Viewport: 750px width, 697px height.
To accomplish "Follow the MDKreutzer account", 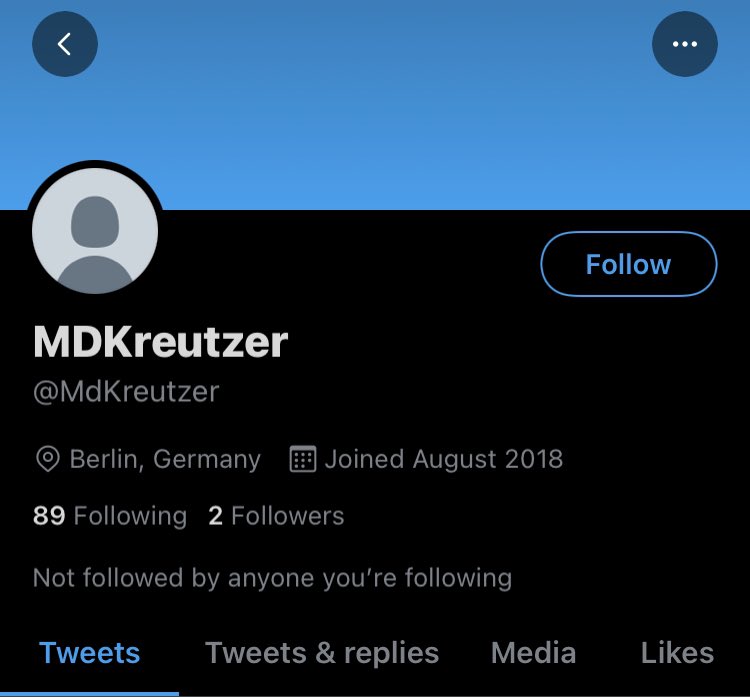I will click(629, 264).
